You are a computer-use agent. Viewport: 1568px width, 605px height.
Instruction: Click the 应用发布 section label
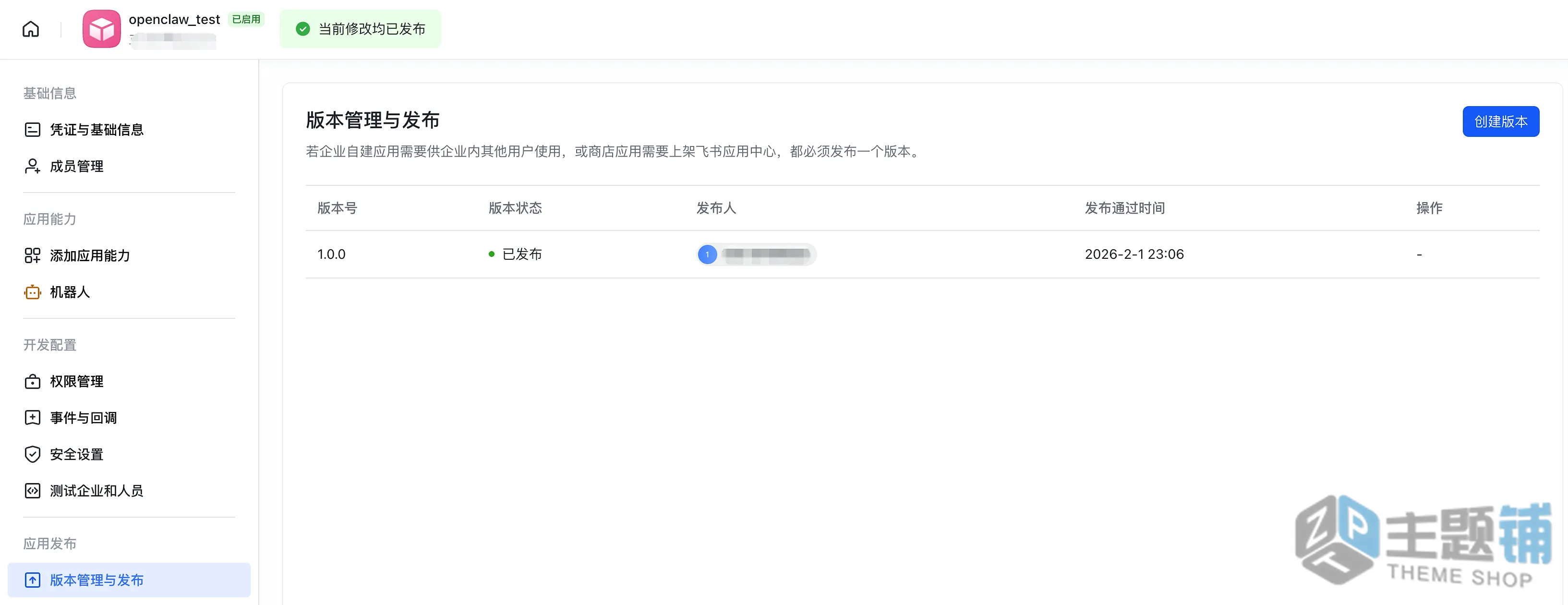(50, 544)
